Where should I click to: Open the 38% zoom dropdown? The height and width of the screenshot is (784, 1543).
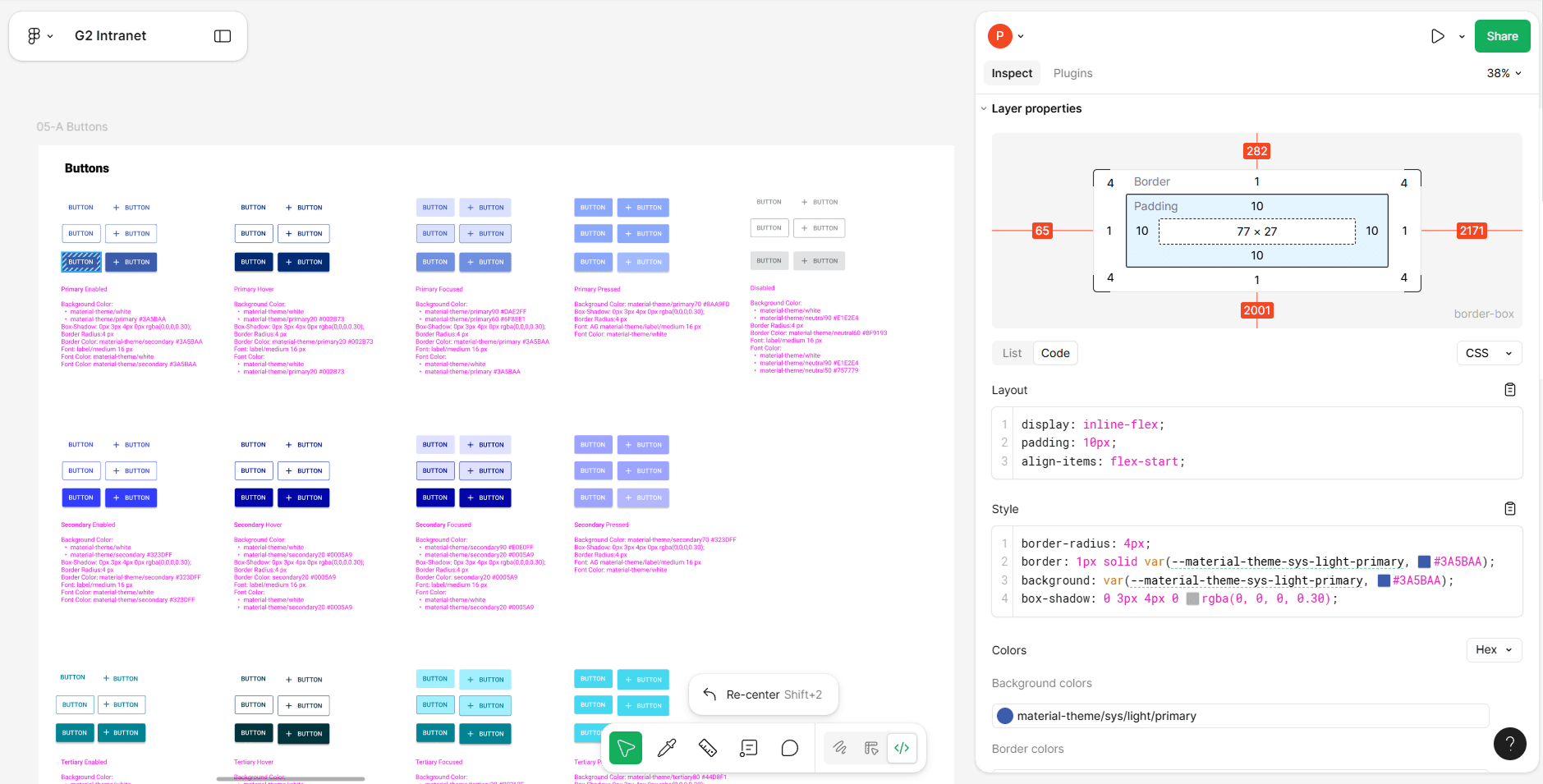pyautogui.click(x=1504, y=73)
